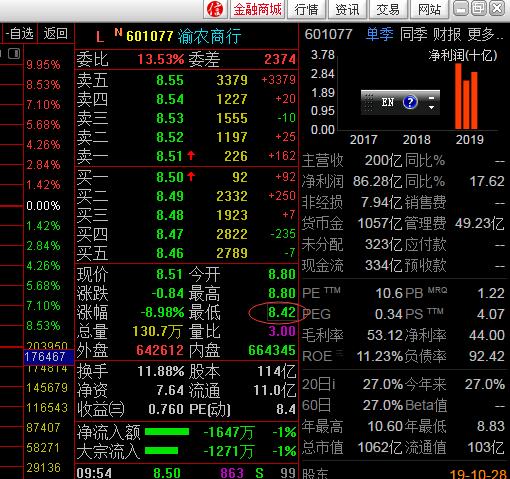
Task: Open the 更多.. link
Action: coord(485,34)
